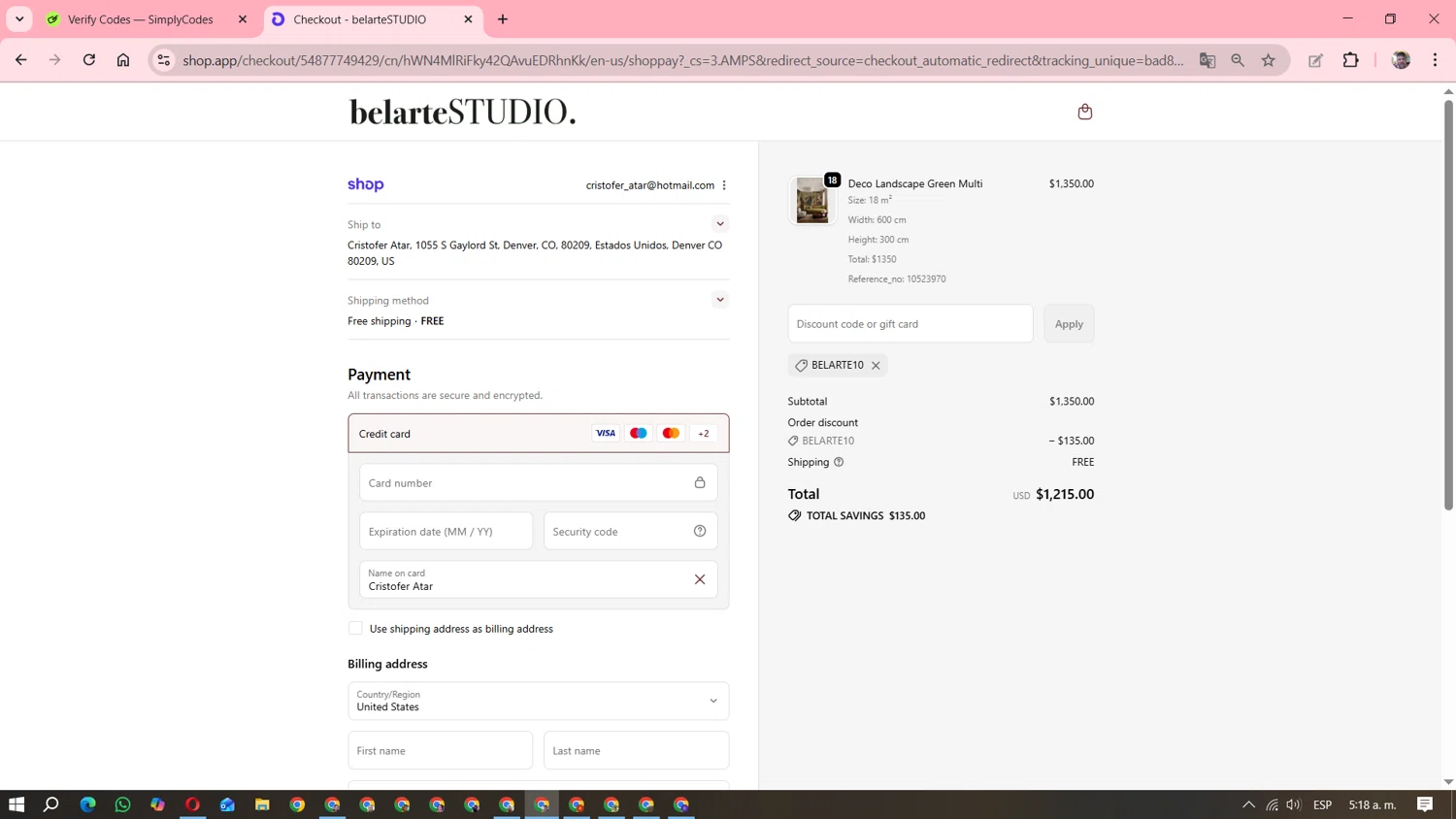
Task: Click the Apply discount button
Action: [1069, 323]
